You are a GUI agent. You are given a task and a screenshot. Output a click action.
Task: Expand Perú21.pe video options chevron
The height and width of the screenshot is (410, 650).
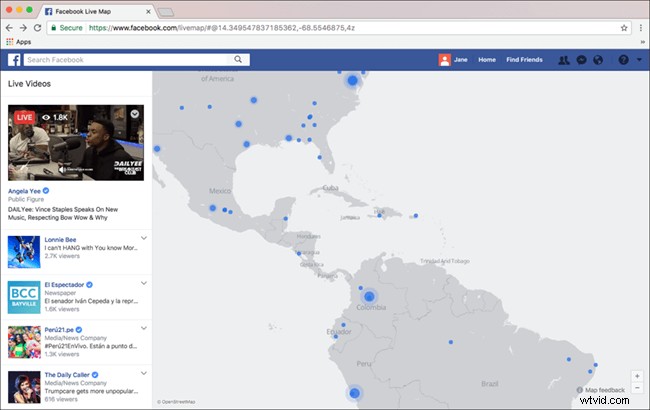[144, 328]
